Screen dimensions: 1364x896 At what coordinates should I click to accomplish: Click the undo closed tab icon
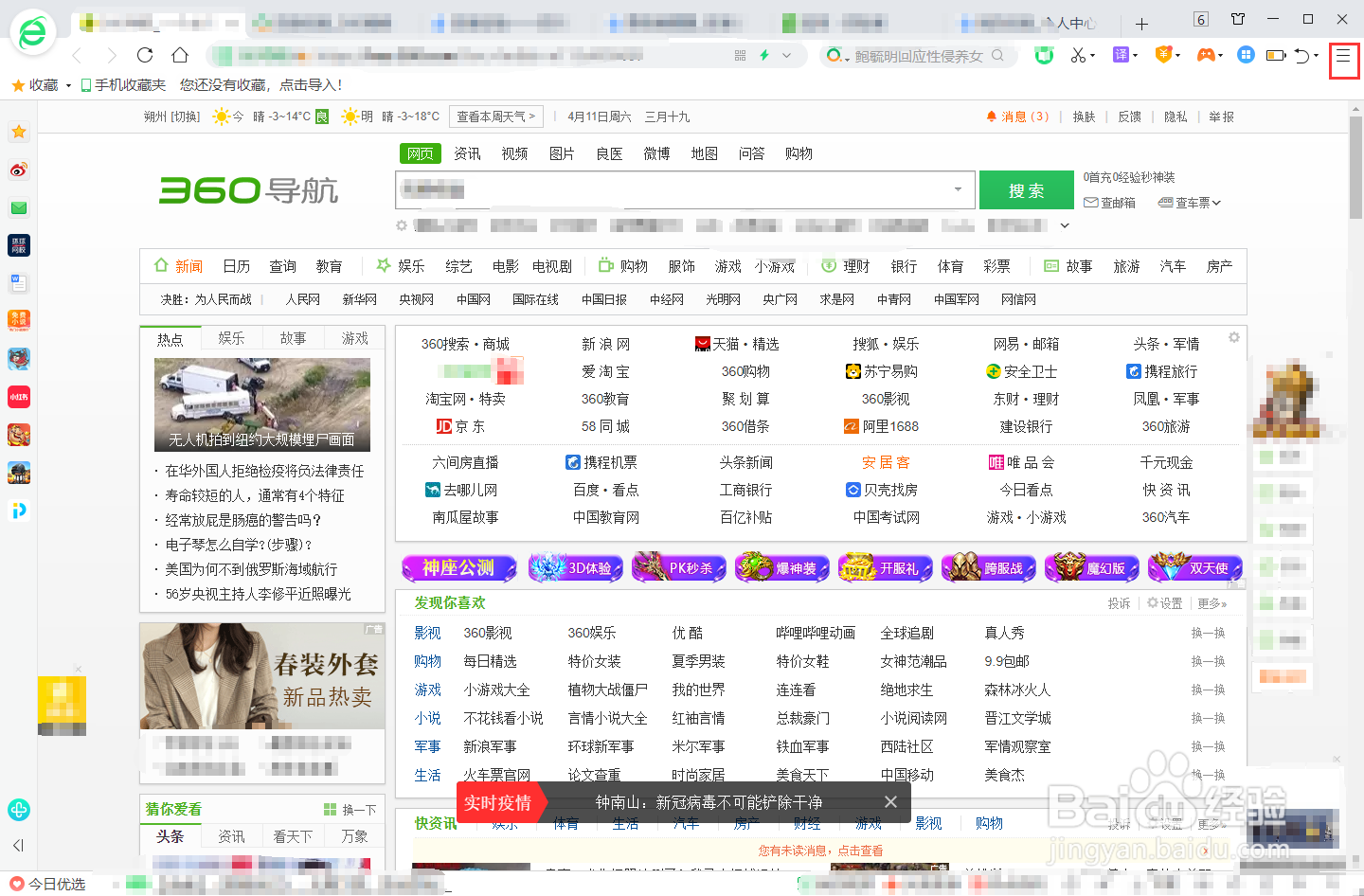click(x=1302, y=56)
